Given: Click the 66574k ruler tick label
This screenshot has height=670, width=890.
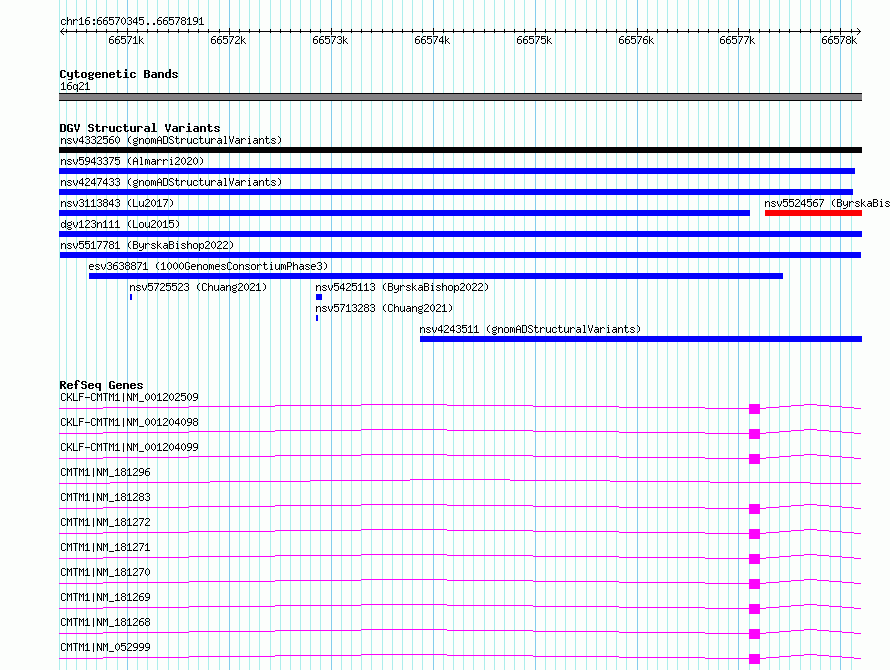Looking at the screenshot, I should click(x=432, y=40).
